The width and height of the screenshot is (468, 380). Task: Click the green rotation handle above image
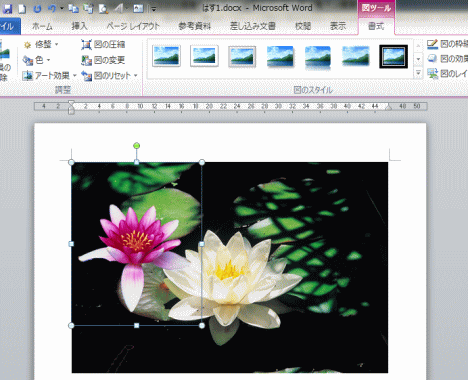pyautogui.click(x=136, y=146)
